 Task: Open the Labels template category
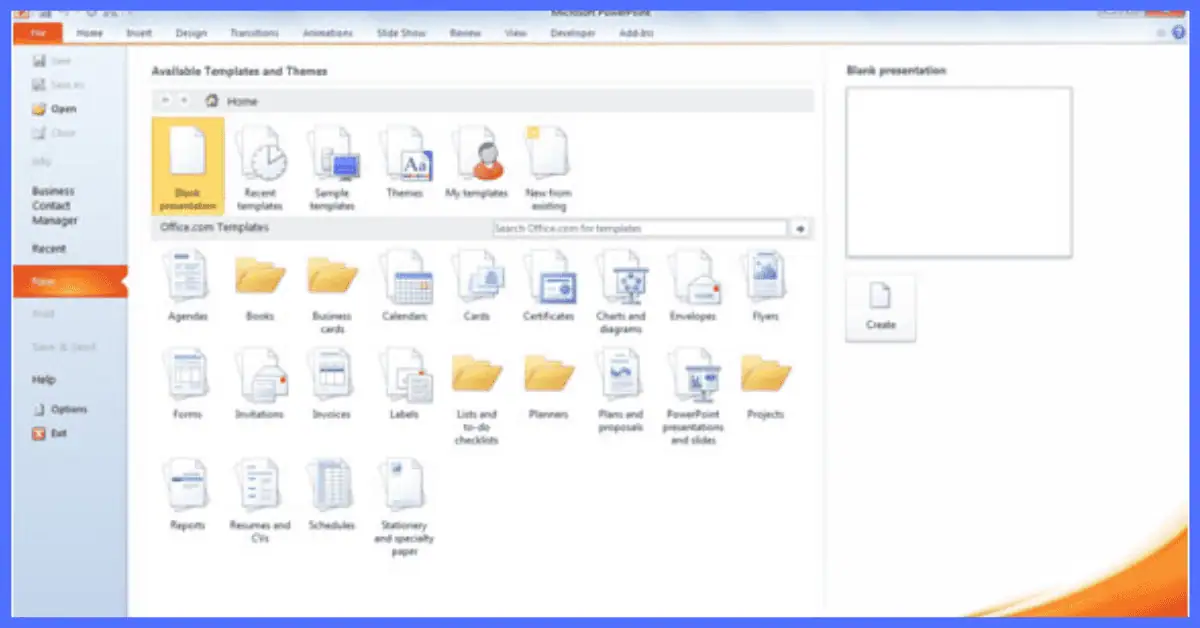(405, 384)
